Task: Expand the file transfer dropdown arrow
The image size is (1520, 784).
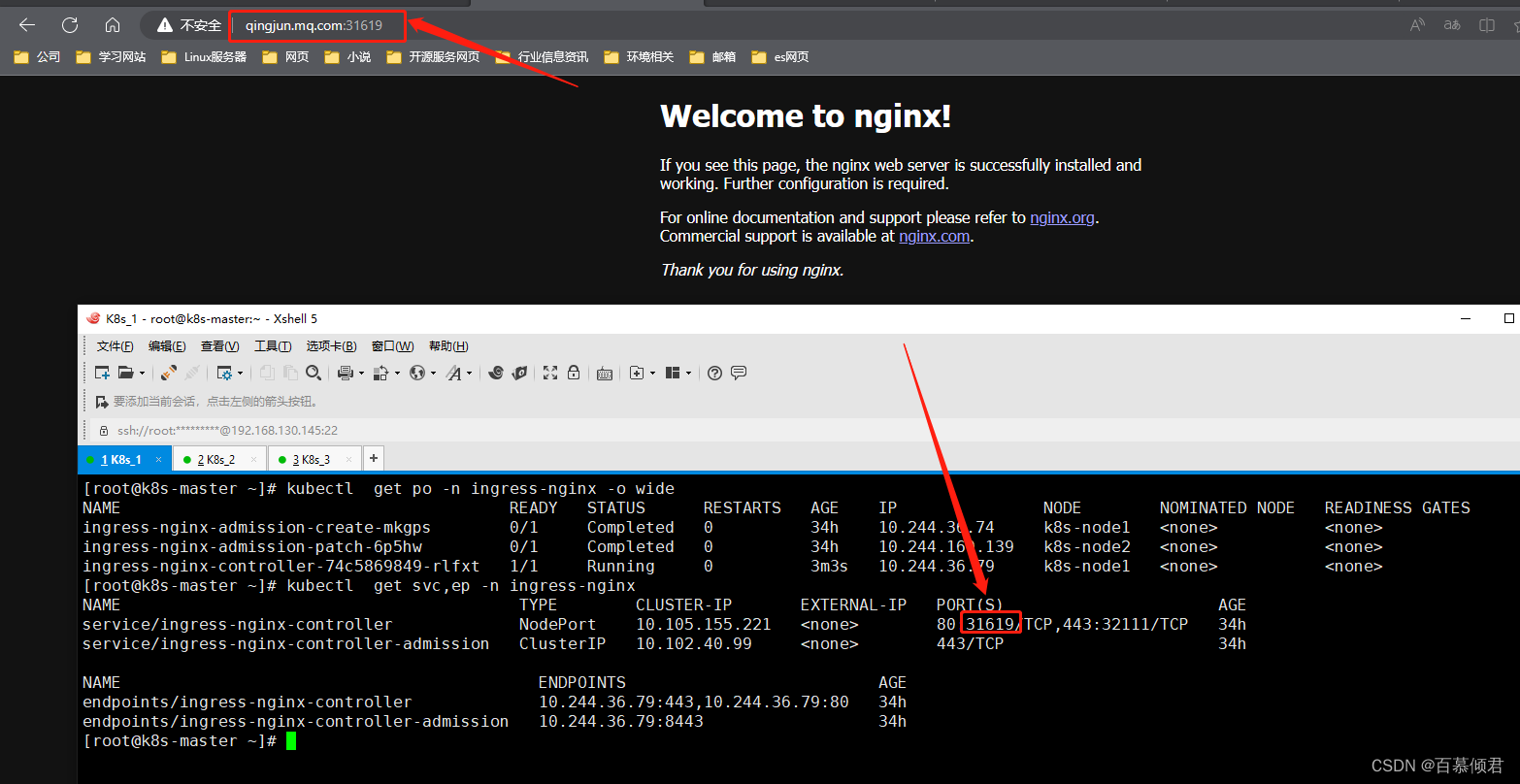Action: pos(397,373)
